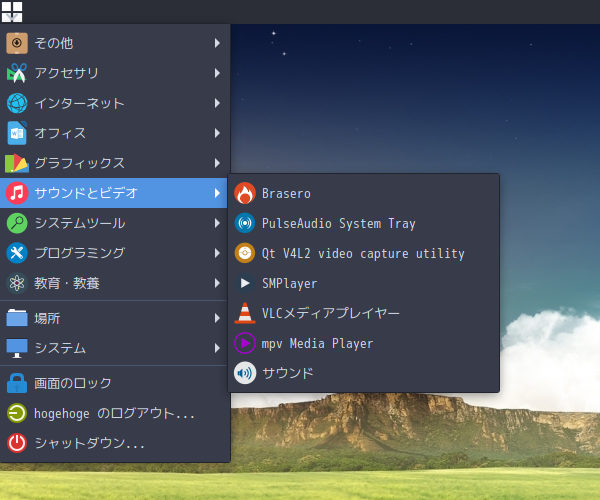Image resolution: width=600 pixels, height=500 pixels.
Task: Click the システムツール magnifier icon
Action: 17,223
